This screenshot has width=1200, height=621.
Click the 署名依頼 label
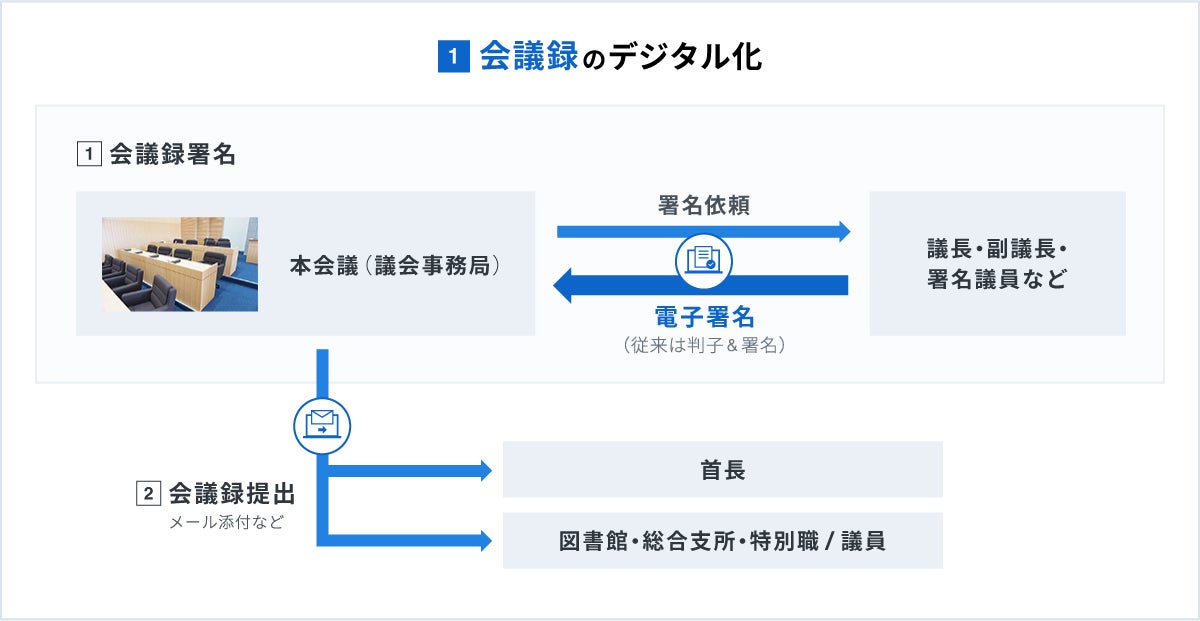click(x=704, y=206)
